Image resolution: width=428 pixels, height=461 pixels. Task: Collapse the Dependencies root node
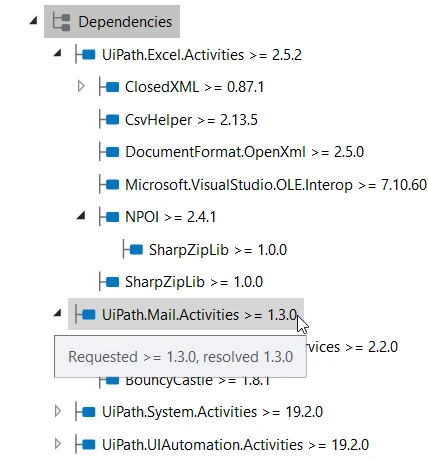pyautogui.click(x=33, y=21)
